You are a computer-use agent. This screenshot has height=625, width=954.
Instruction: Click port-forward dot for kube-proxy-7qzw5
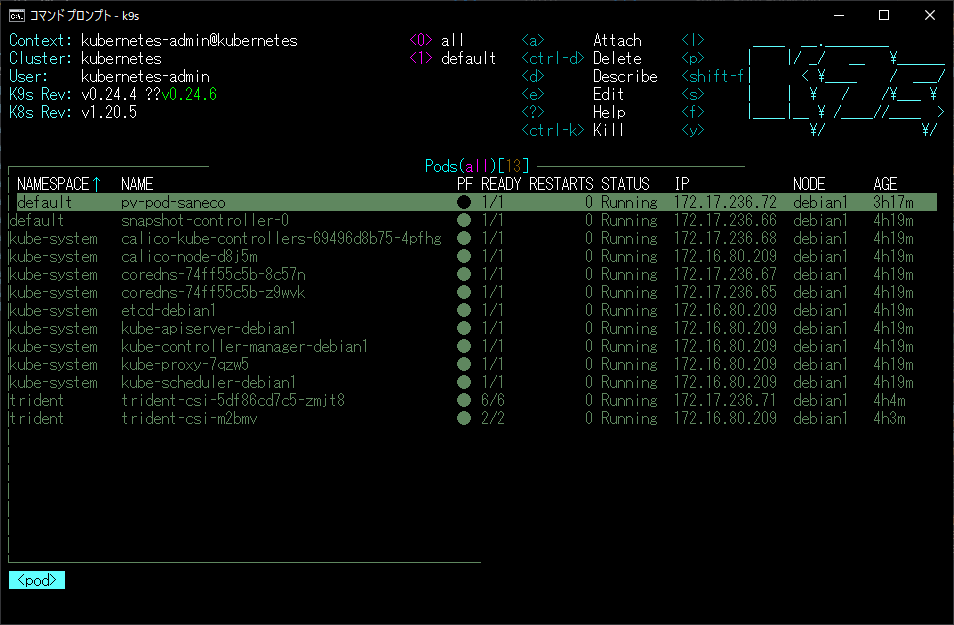[464, 365]
